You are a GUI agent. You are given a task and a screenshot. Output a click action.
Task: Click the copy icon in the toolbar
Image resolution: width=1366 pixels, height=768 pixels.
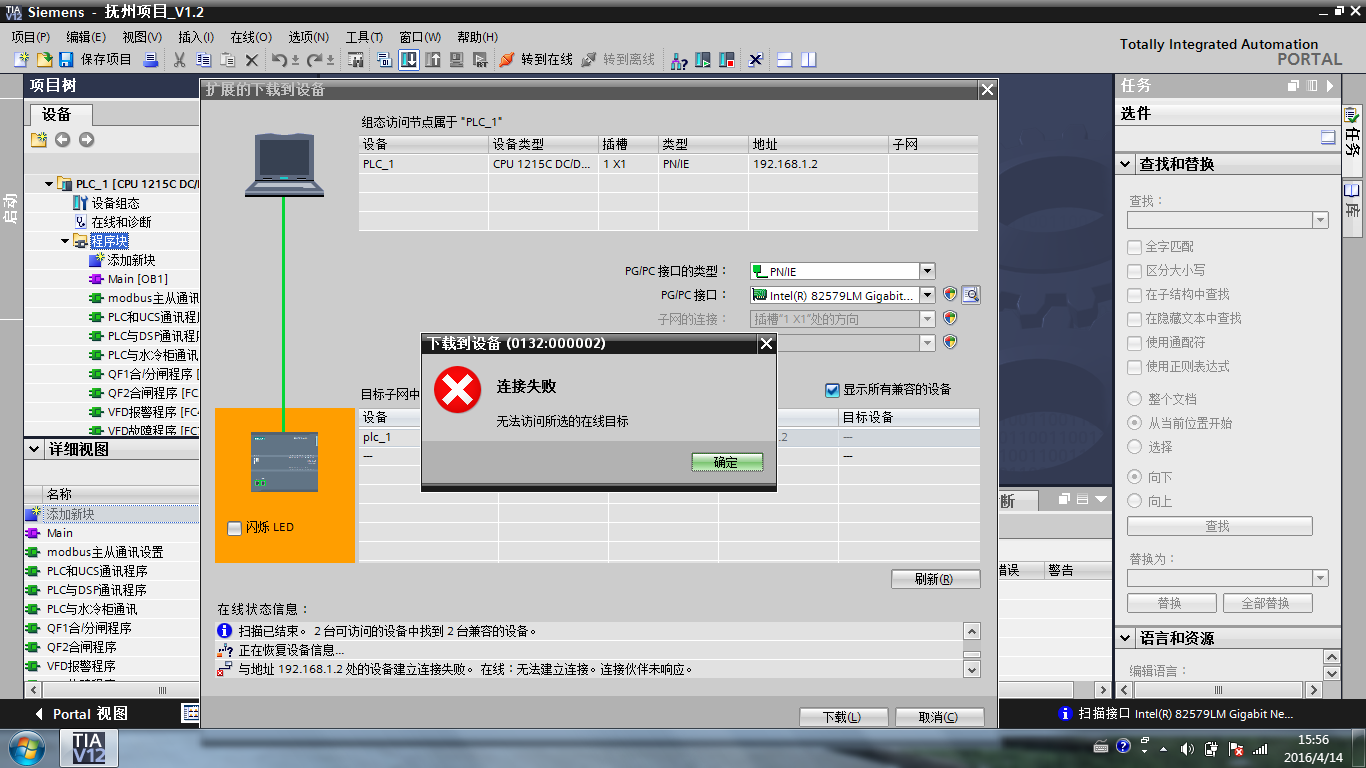point(204,60)
